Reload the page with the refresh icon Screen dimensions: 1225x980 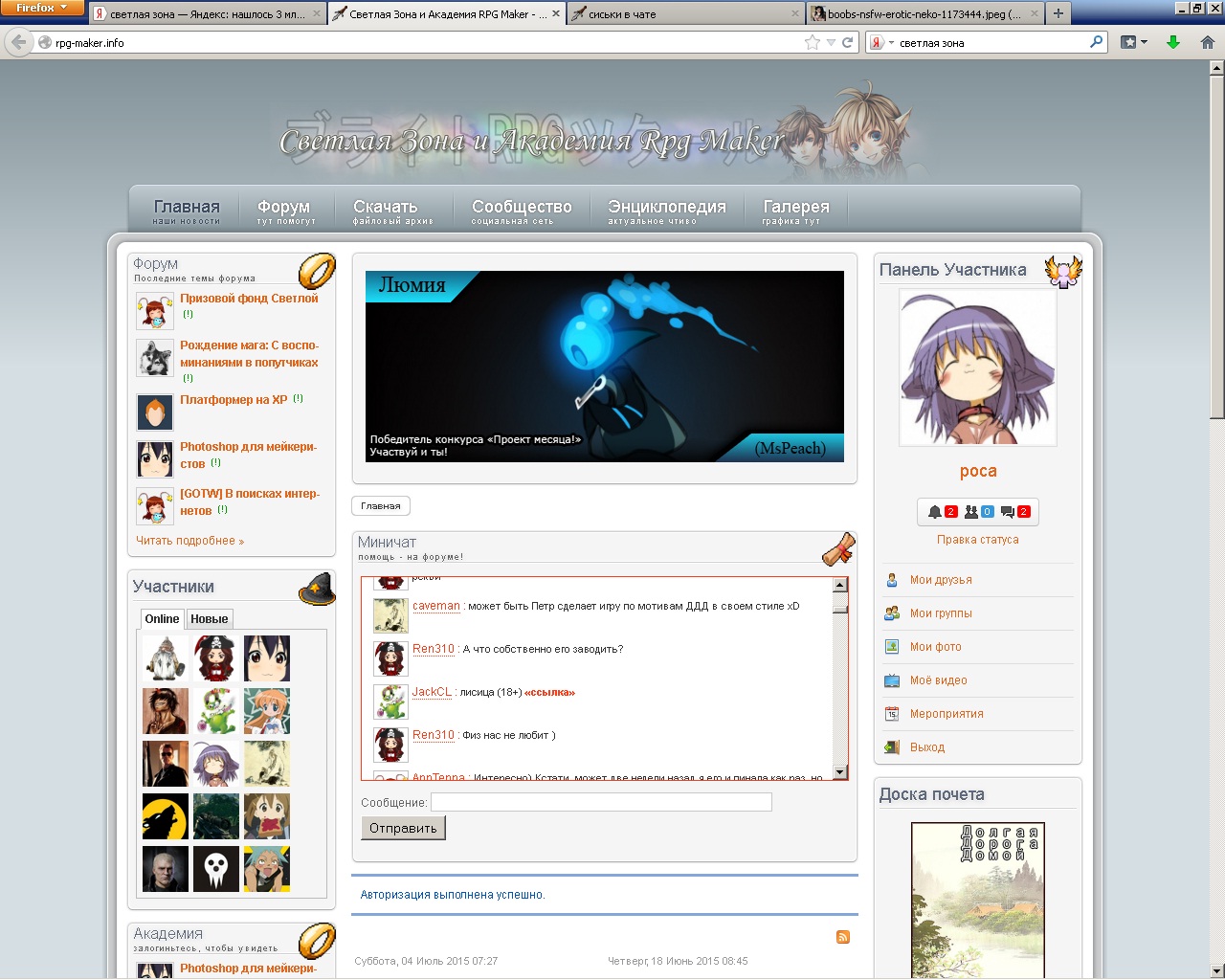coord(847,42)
